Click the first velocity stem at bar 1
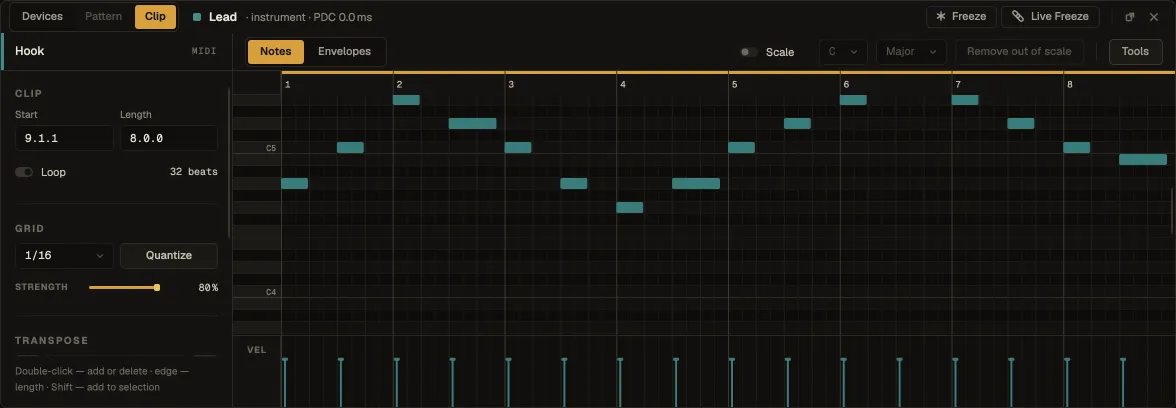The height and width of the screenshot is (408, 1176). tap(285, 383)
